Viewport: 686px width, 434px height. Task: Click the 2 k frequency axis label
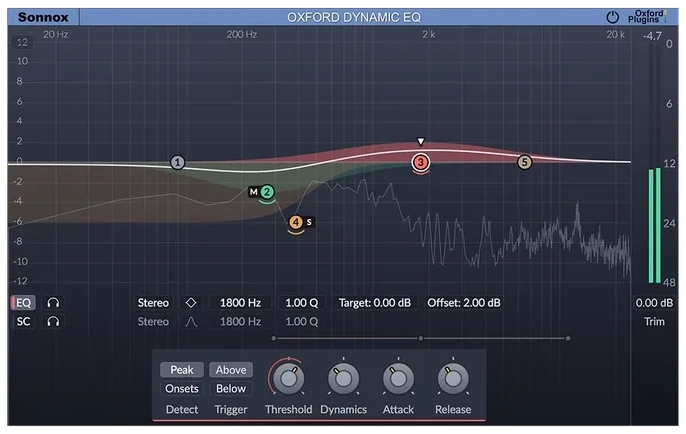coord(429,34)
